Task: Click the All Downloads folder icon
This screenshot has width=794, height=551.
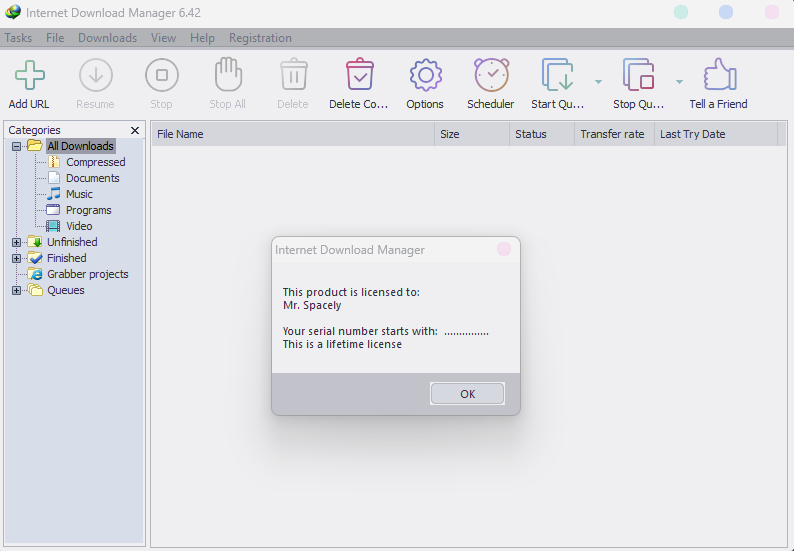Action: (34, 146)
